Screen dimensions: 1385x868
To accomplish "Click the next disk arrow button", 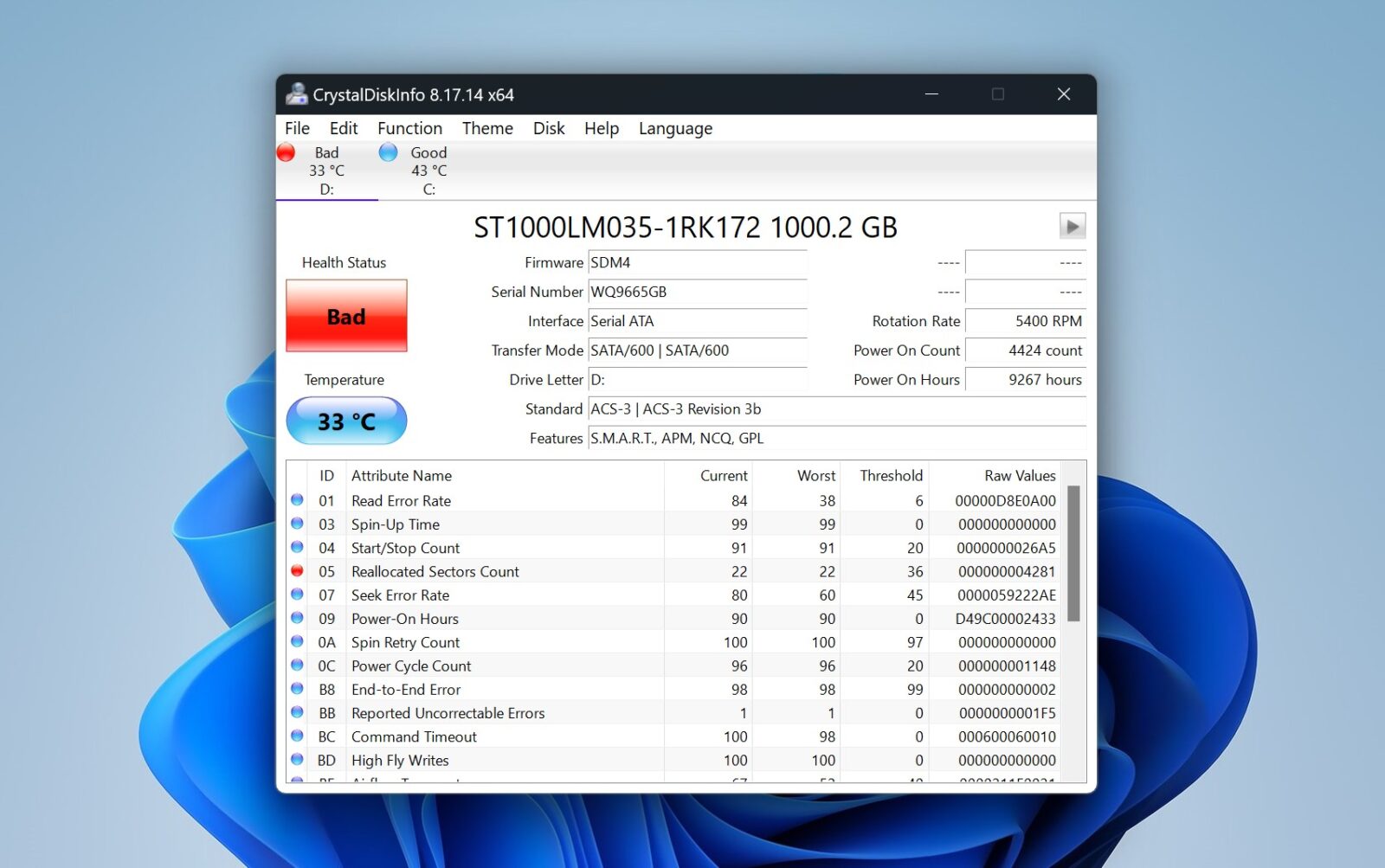I will (x=1072, y=227).
